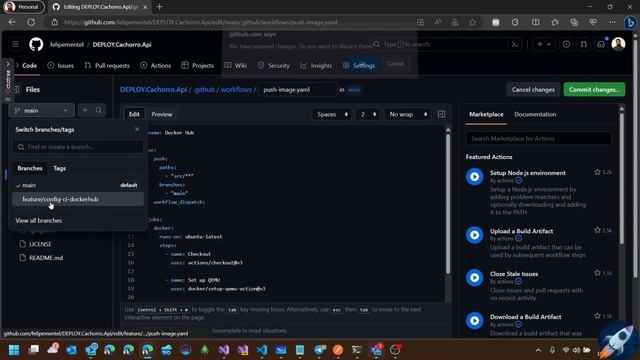Image resolution: width=640 pixels, height=360 pixels.
Task: Focus the Find or create a branch field
Action: click(x=78, y=147)
